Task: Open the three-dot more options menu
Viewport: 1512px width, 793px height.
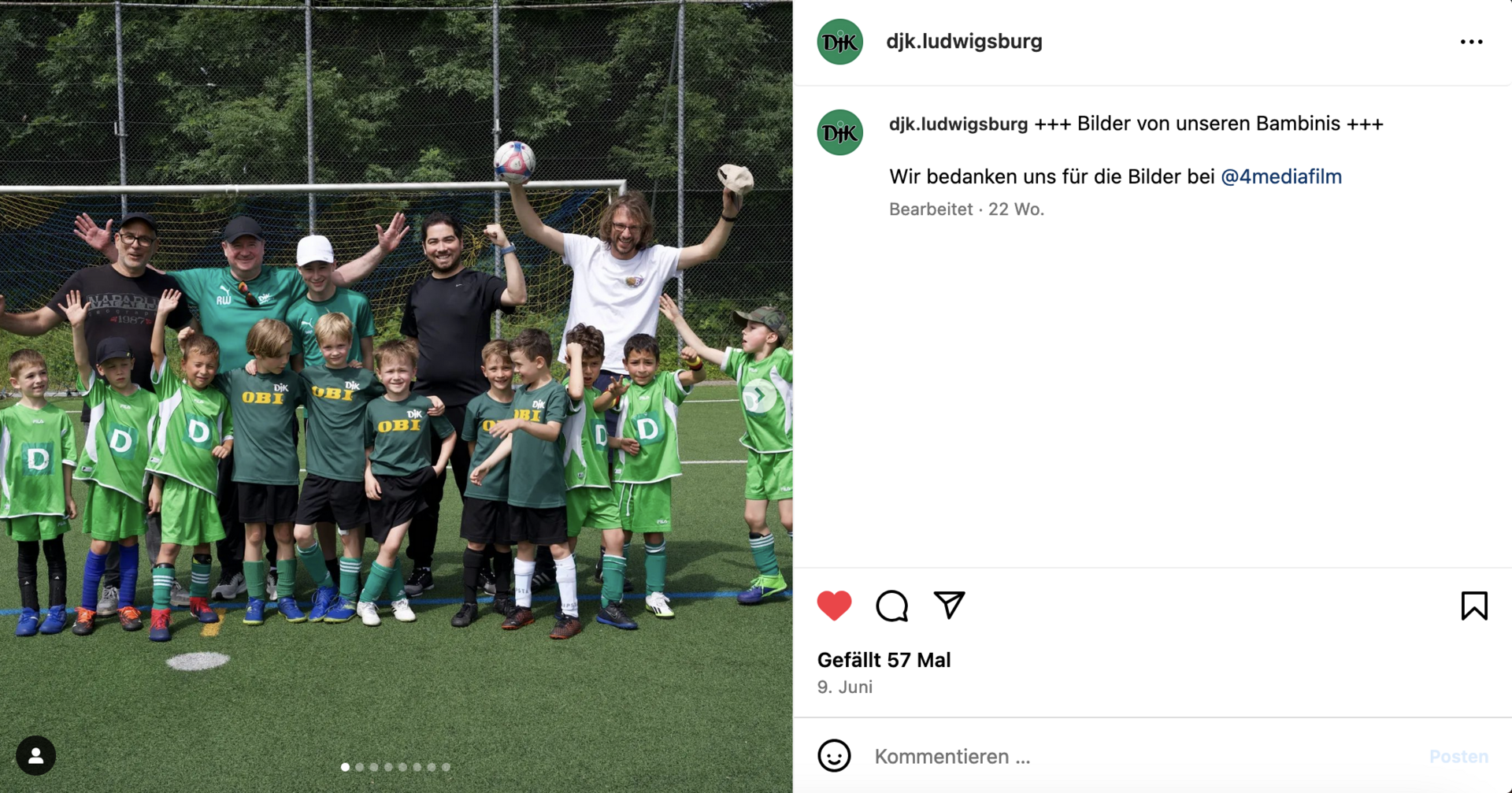Action: [1471, 42]
